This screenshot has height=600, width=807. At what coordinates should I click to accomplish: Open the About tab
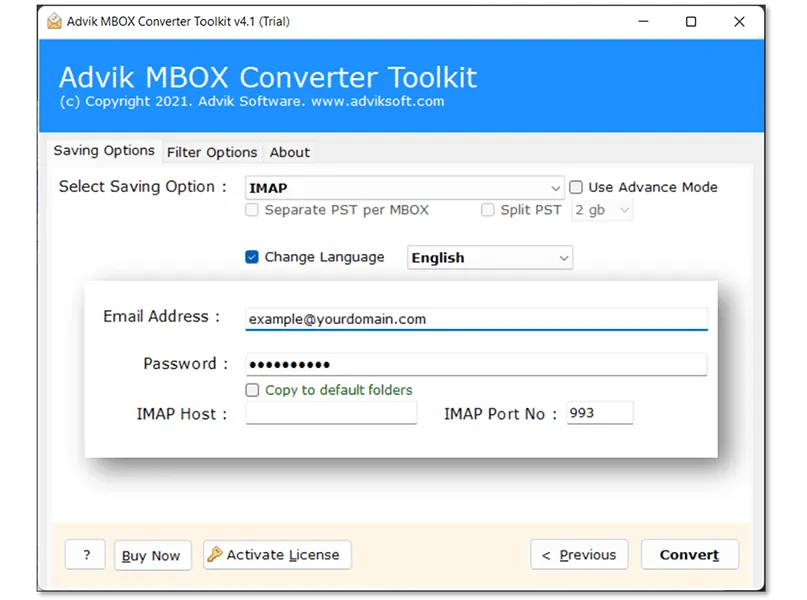tap(289, 152)
